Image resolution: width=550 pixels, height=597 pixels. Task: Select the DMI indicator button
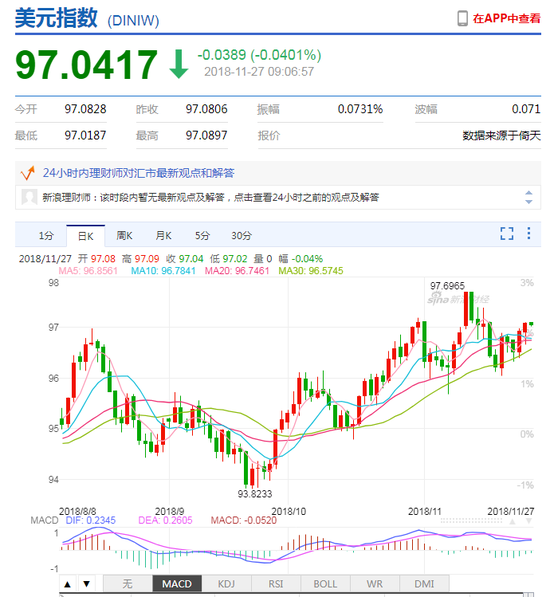(424, 584)
